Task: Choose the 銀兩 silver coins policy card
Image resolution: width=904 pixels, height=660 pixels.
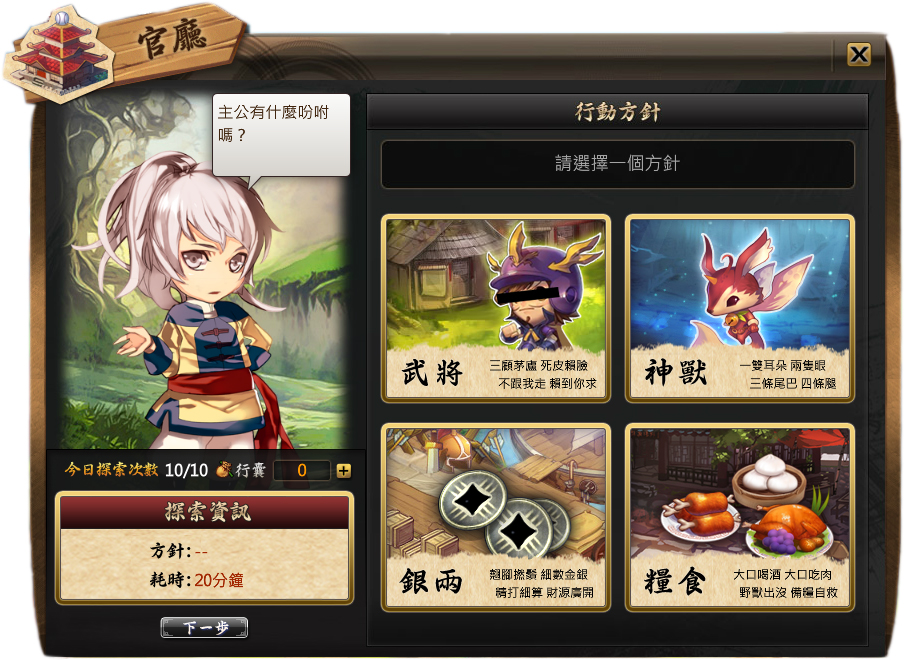Action: [x=496, y=517]
